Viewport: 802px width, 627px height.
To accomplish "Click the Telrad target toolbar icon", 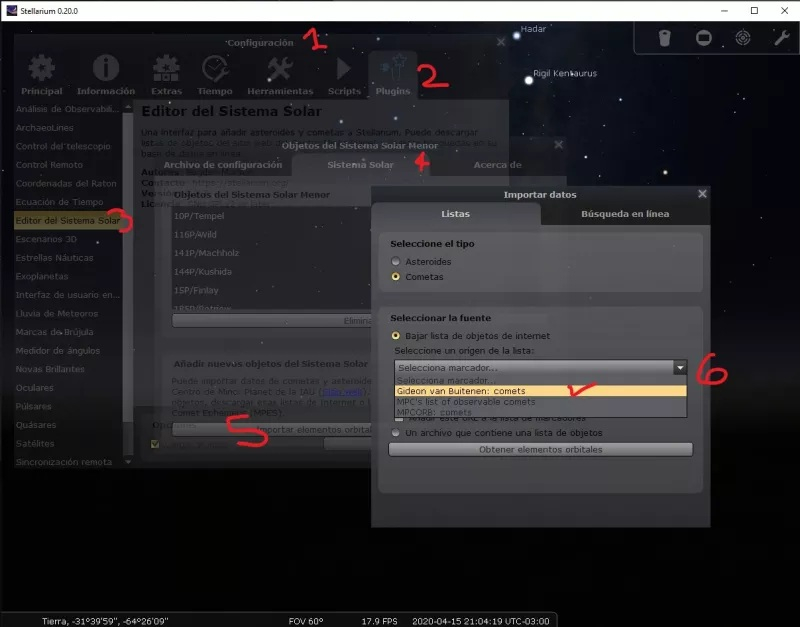I will (x=743, y=37).
